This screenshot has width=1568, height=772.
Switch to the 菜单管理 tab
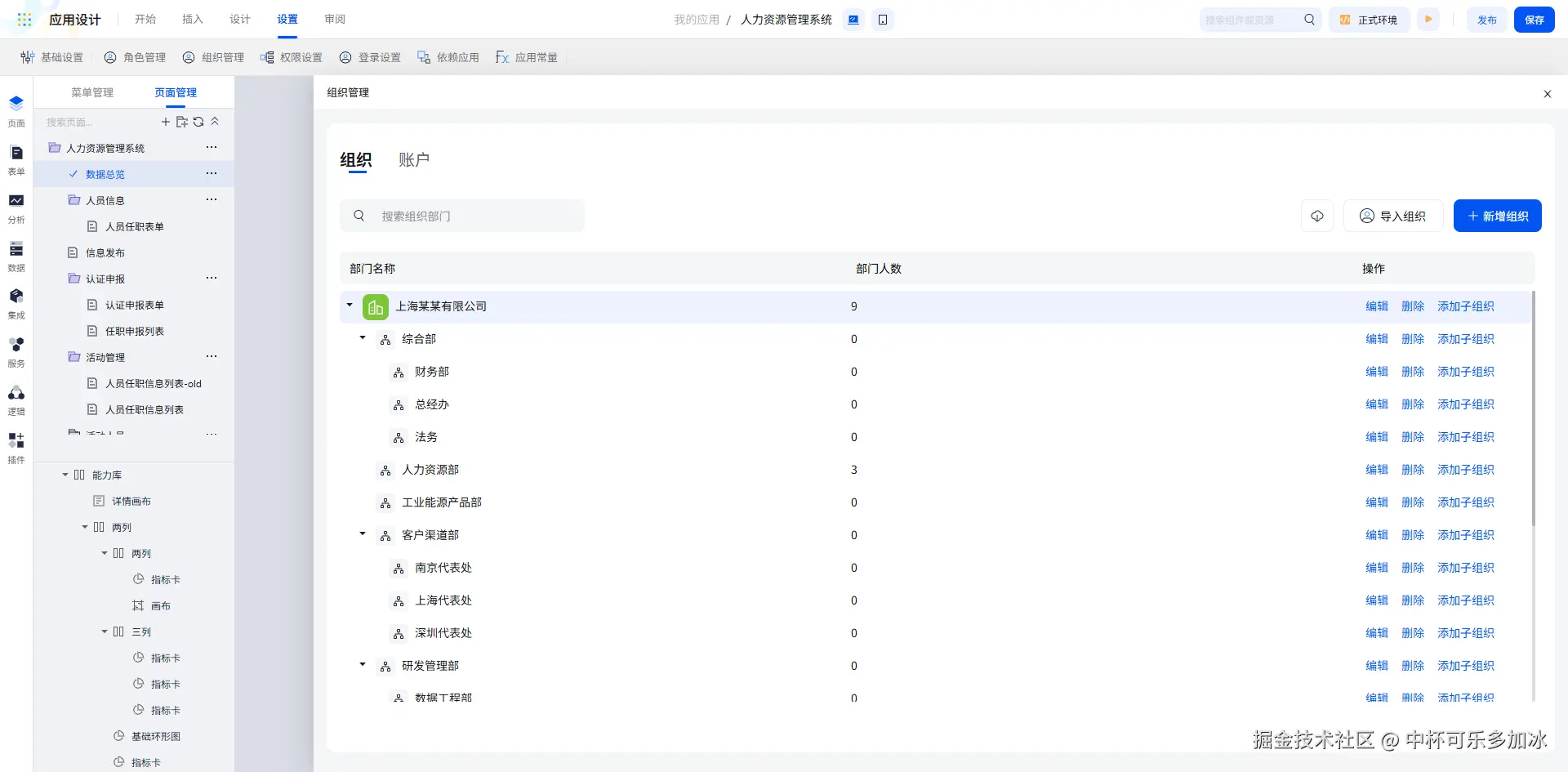coord(92,92)
